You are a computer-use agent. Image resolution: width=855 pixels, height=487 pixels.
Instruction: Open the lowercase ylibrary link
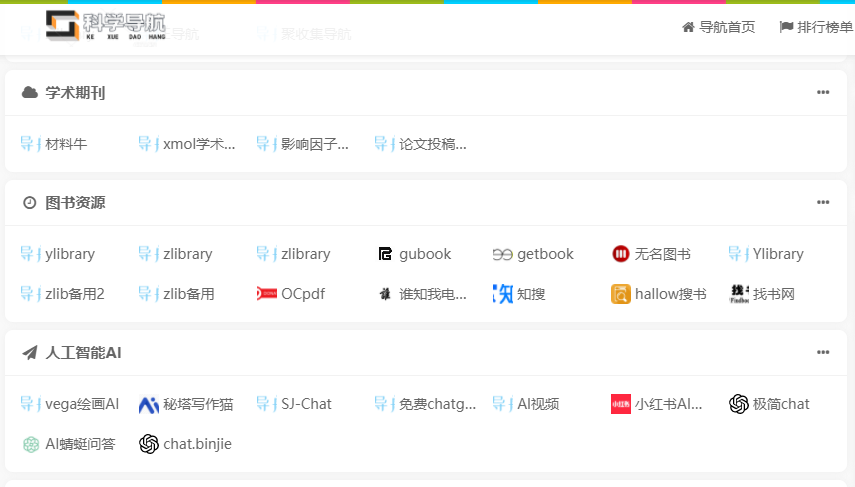[70, 254]
